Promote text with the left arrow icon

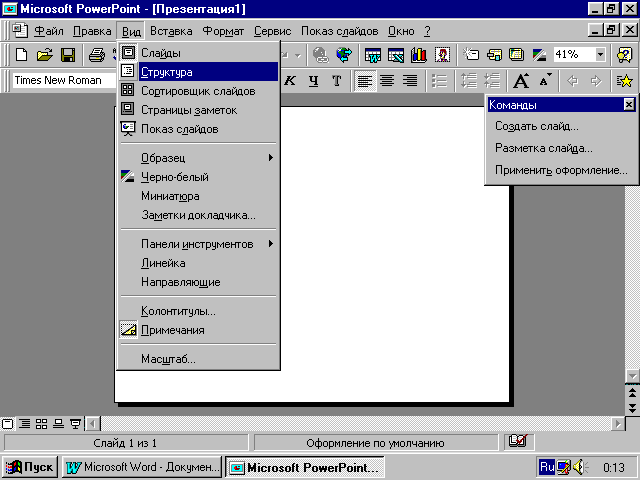pos(573,81)
